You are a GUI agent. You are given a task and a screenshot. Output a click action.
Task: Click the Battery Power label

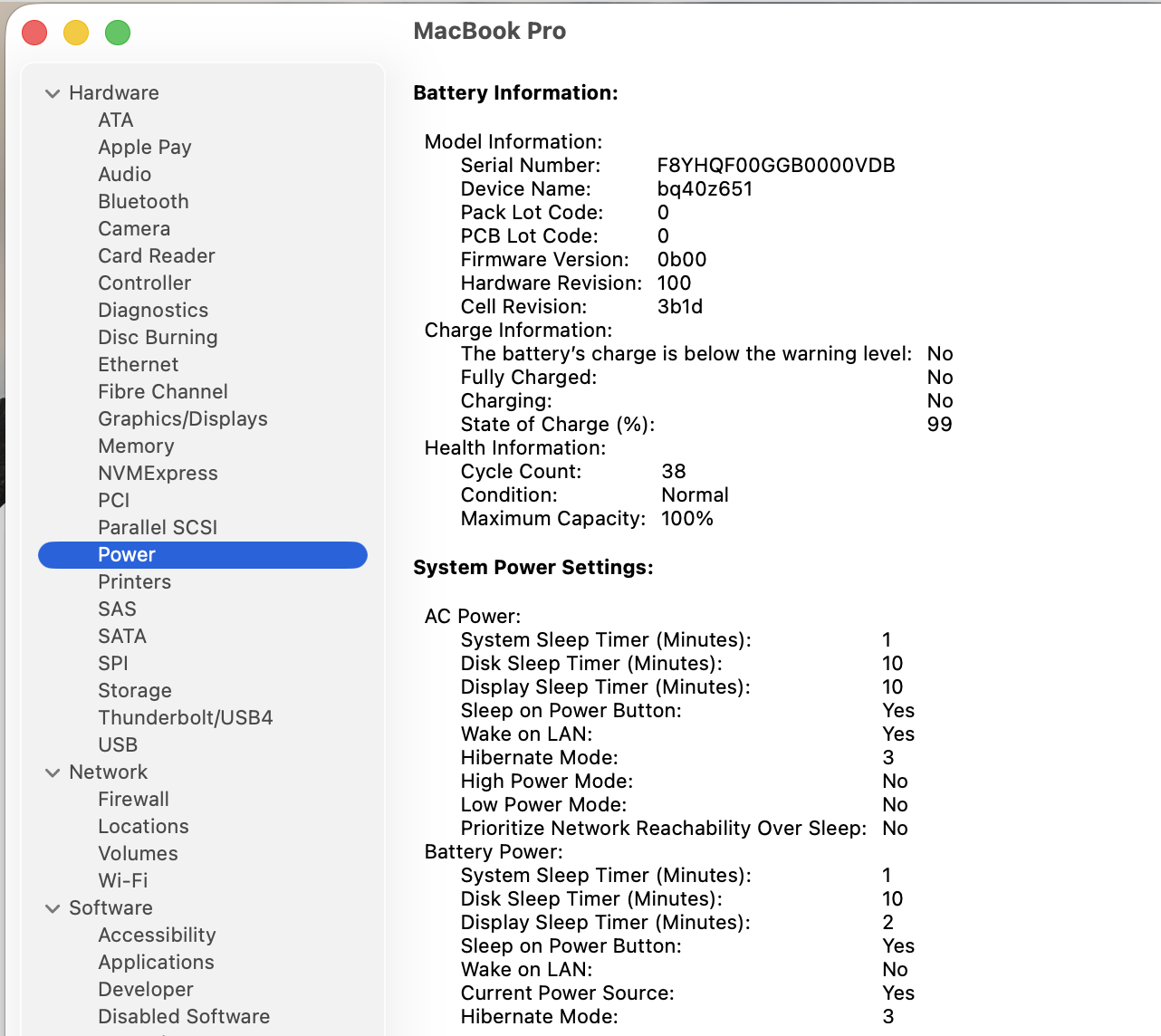click(x=494, y=852)
